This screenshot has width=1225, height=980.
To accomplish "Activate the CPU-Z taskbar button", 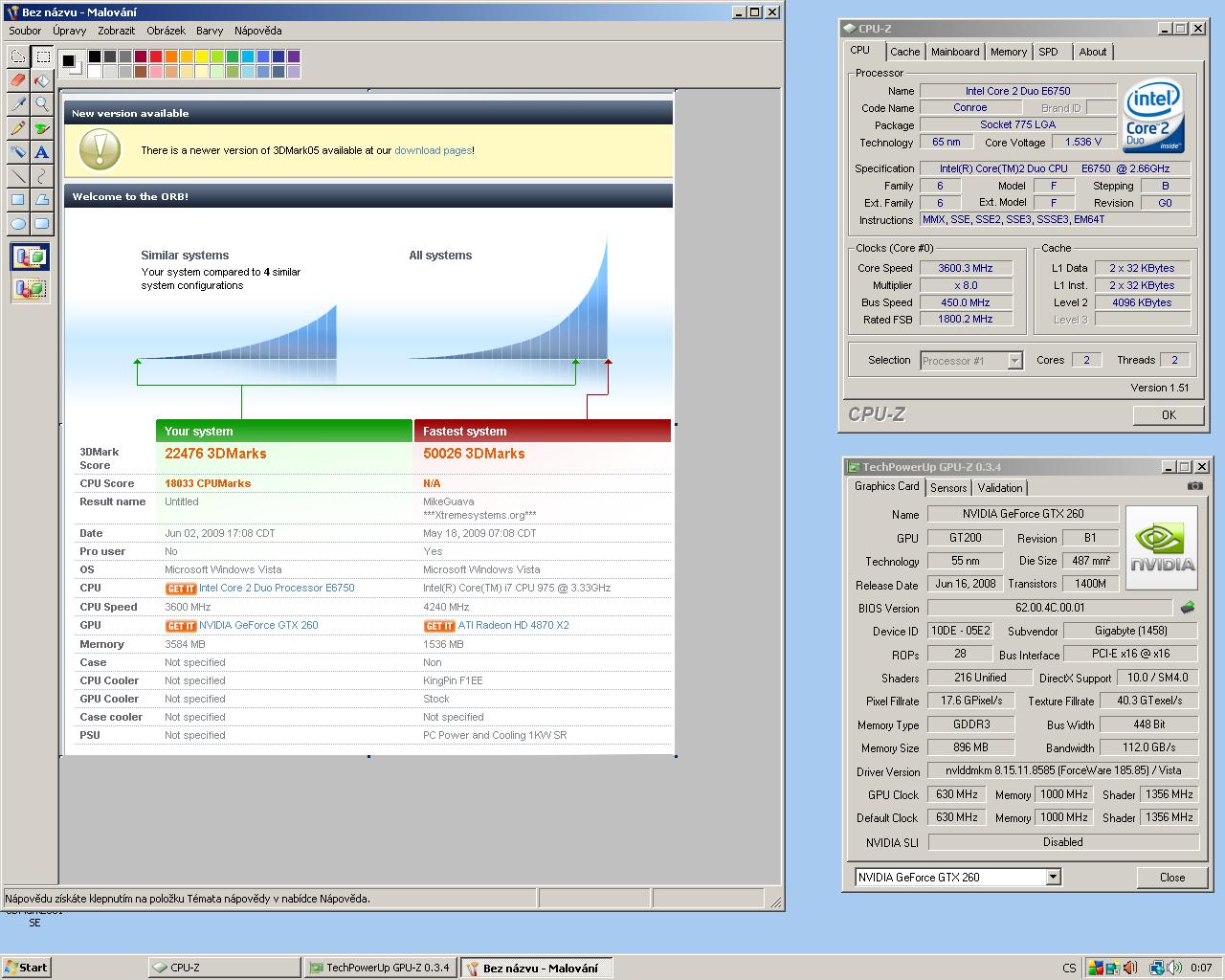I will [x=222, y=968].
